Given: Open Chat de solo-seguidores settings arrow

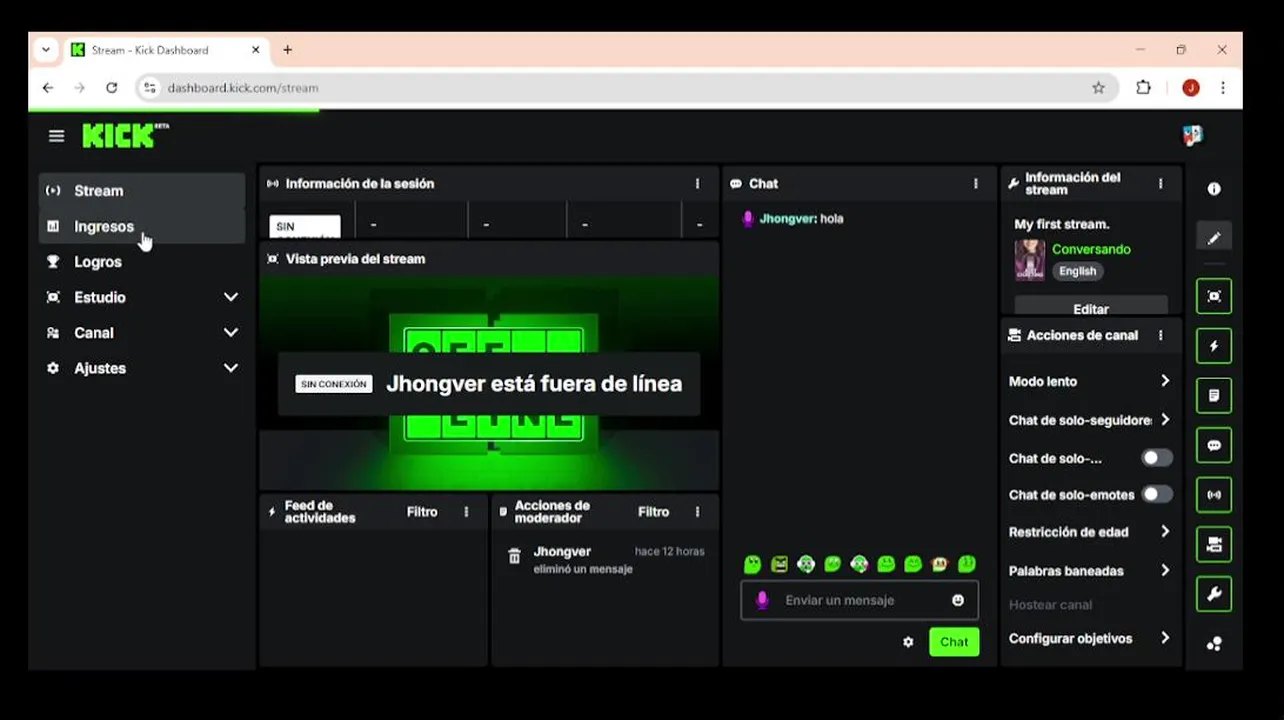Looking at the screenshot, I should click(1165, 420).
